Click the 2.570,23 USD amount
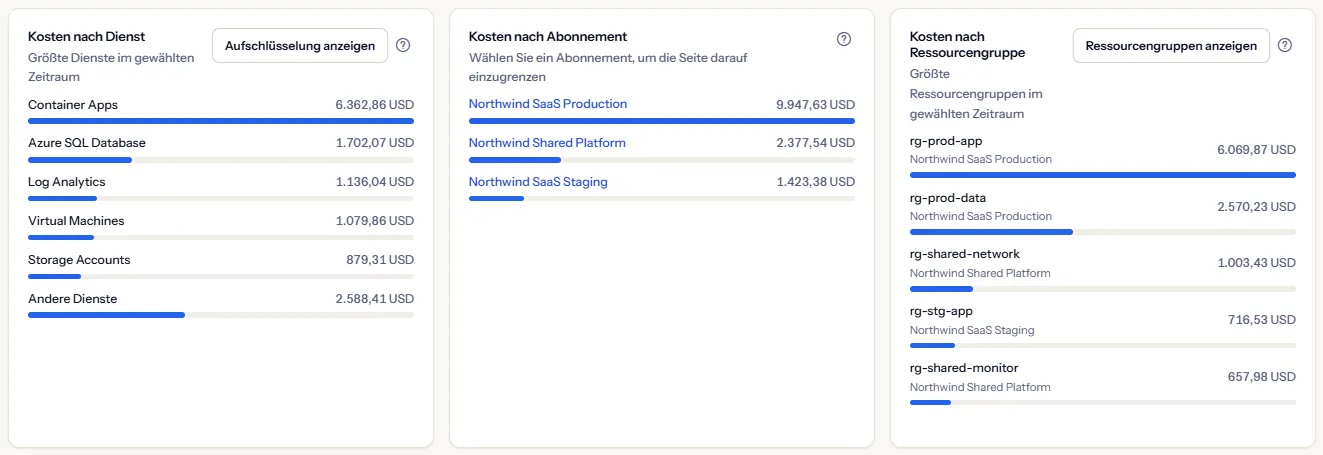 tap(1256, 207)
